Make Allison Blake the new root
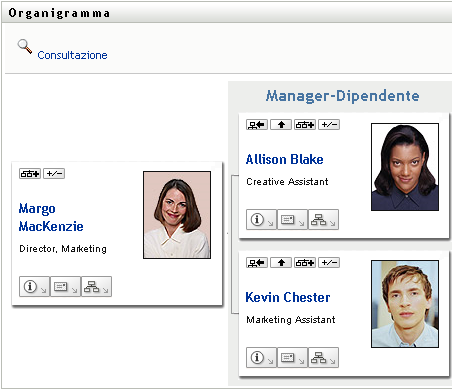Viewport: 452px width, 391px height. (x=257, y=125)
